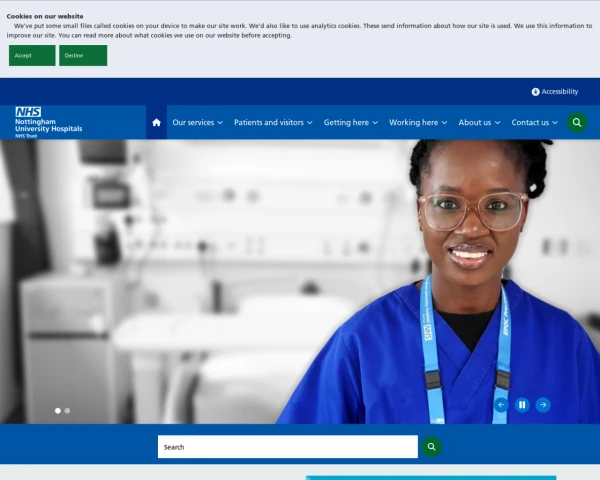
Task: Expand the Getting here chevron
Action: (375, 123)
